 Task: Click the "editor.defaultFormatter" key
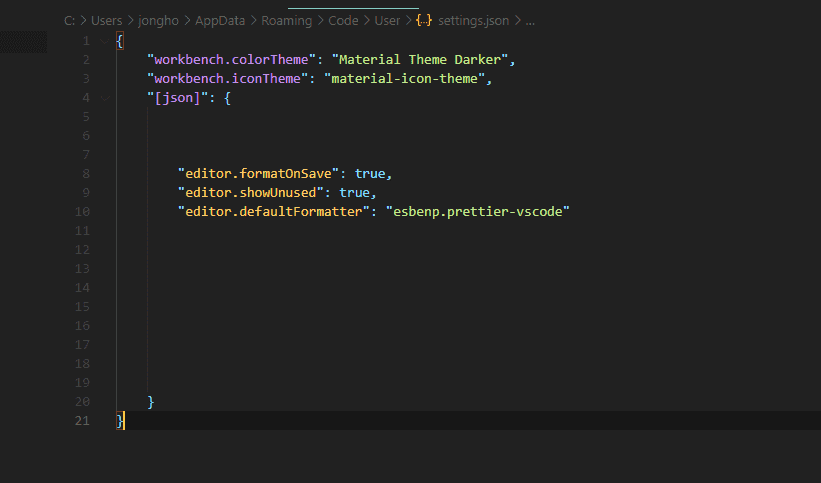click(x=274, y=212)
